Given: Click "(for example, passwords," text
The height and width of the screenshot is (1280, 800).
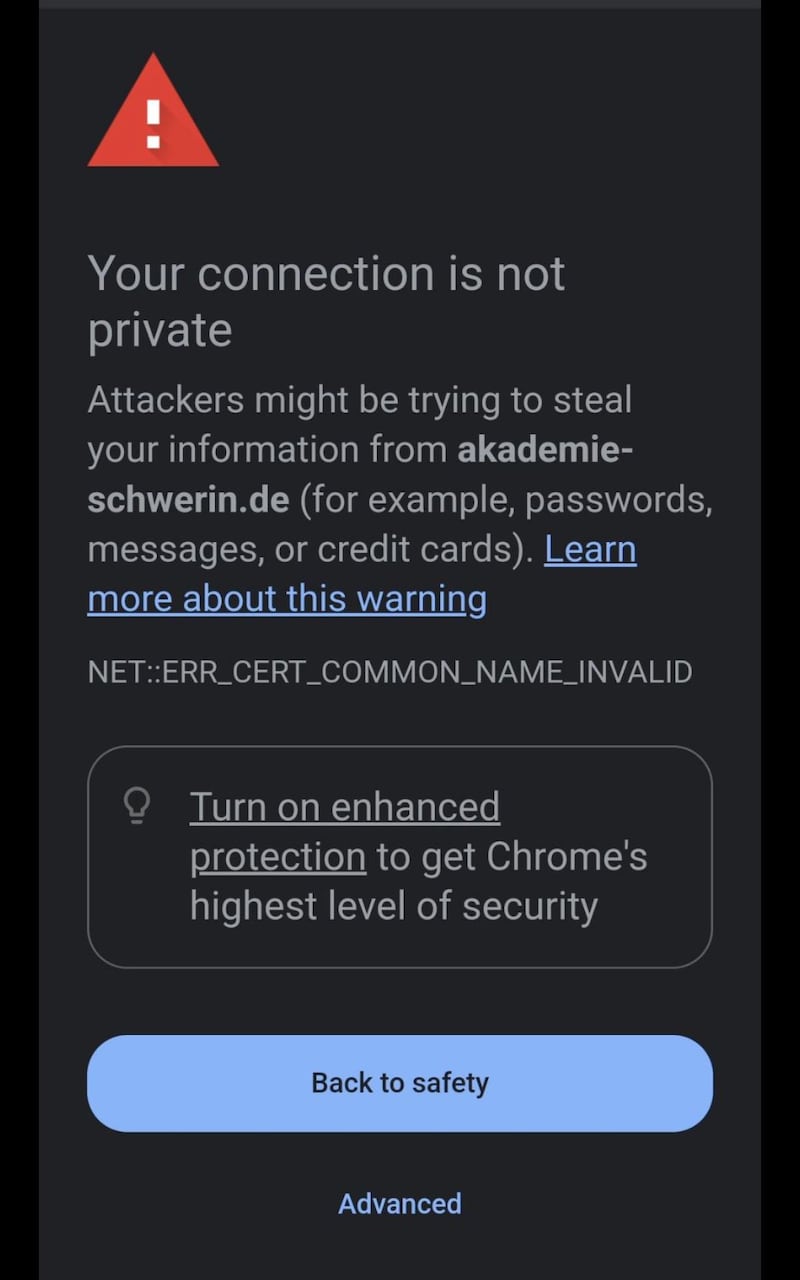Looking at the screenshot, I should click(506, 499).
